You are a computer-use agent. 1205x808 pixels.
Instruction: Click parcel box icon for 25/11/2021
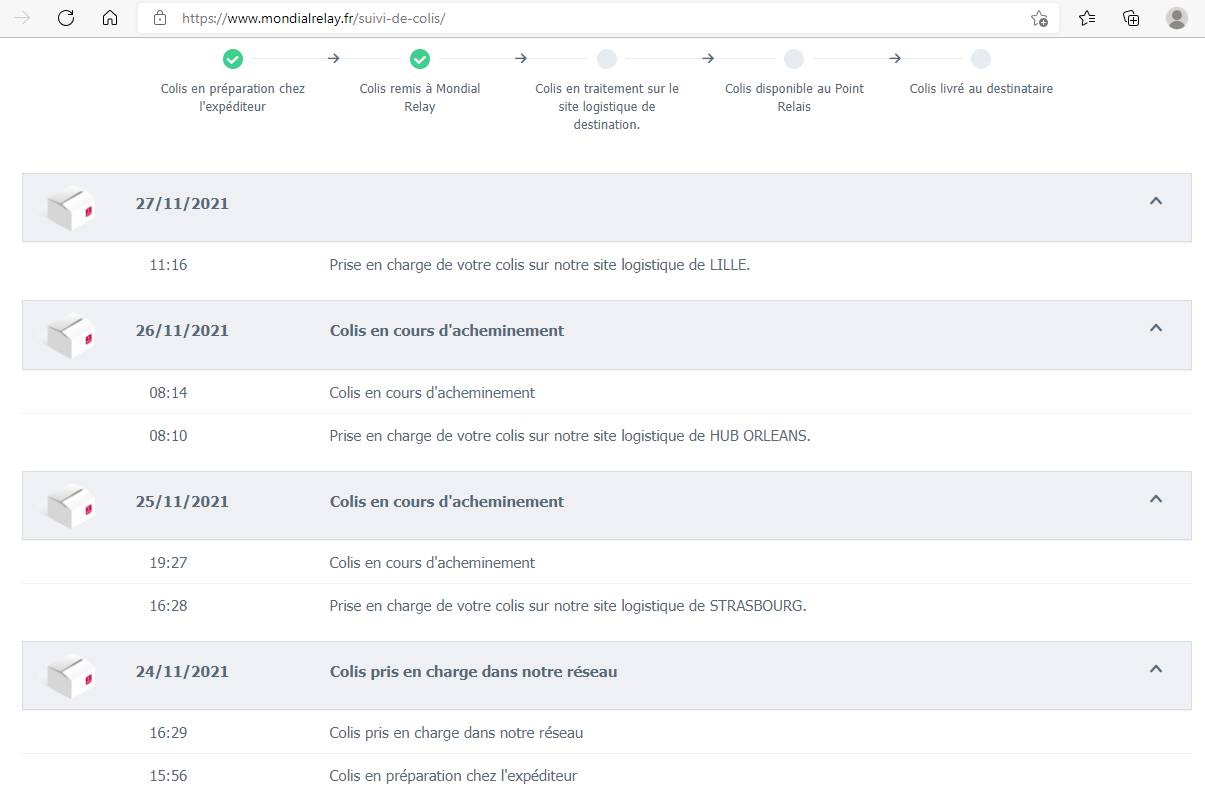71,506
